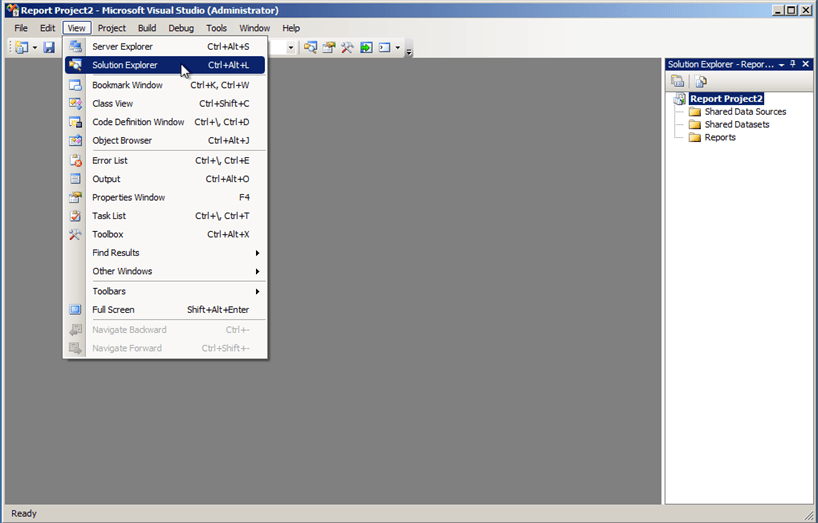Open the File menu
Image resolution: width=818 pixels, height=523 pixels.
point(21,28)
